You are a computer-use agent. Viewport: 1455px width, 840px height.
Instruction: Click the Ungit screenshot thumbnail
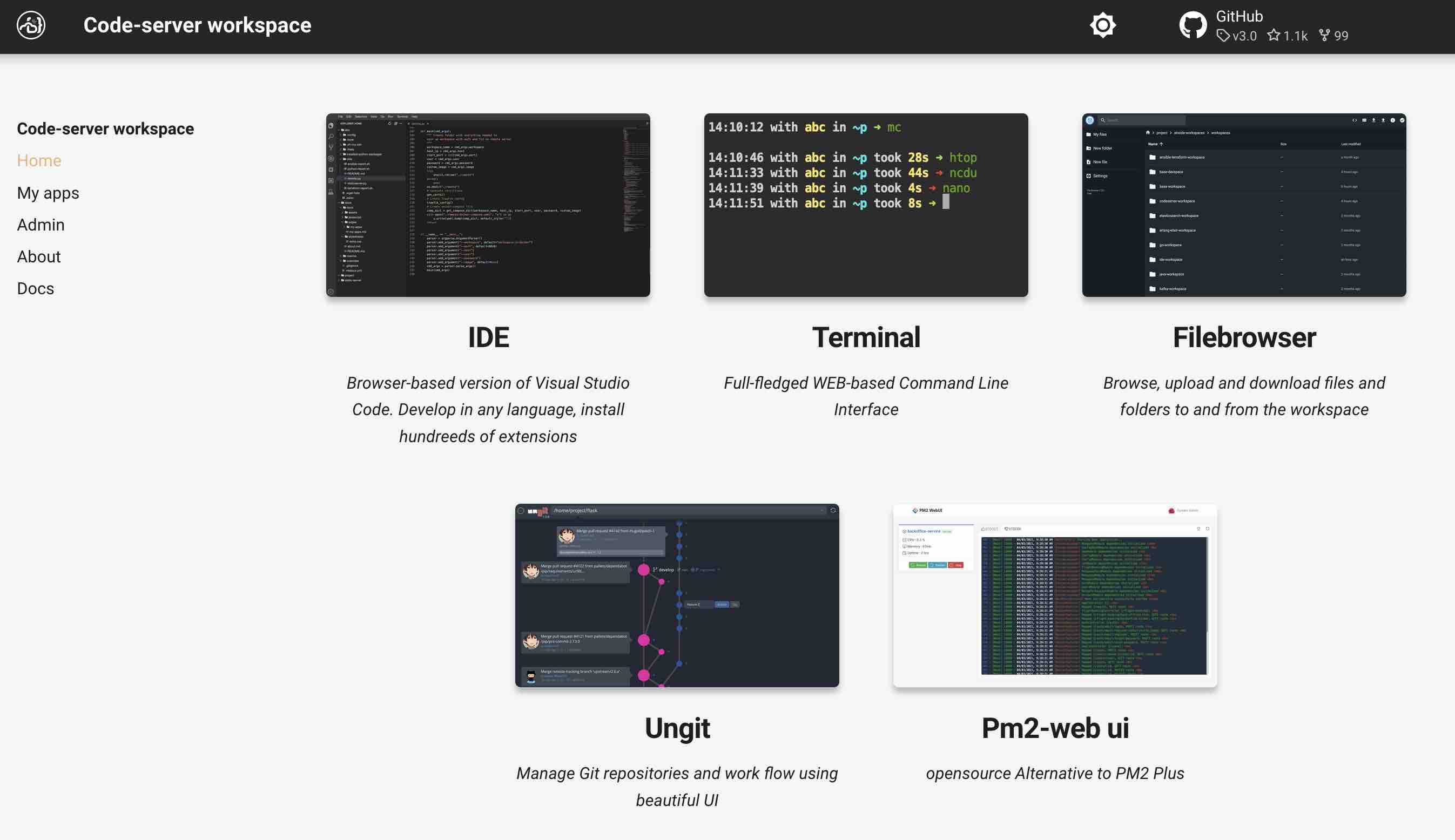point(677,595)
